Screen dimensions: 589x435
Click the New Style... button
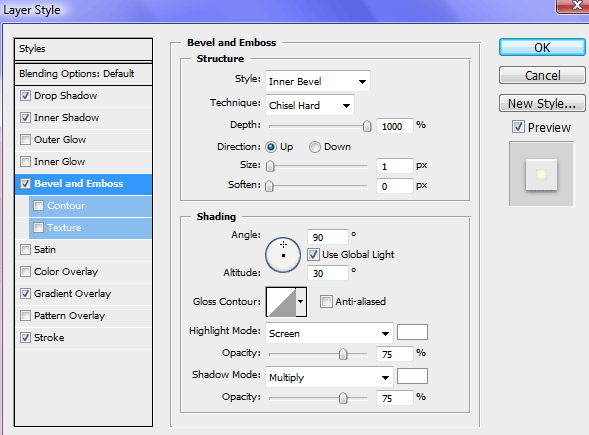tap(542, 103)
